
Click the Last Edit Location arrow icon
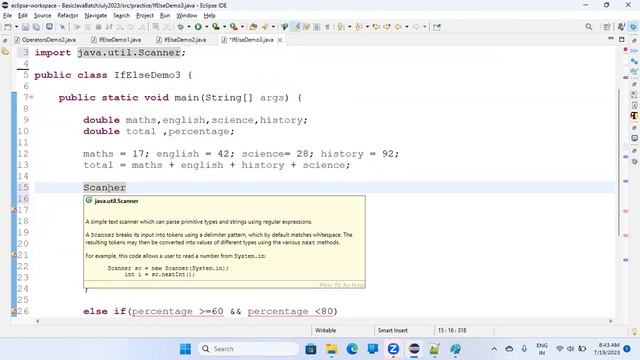376,27
